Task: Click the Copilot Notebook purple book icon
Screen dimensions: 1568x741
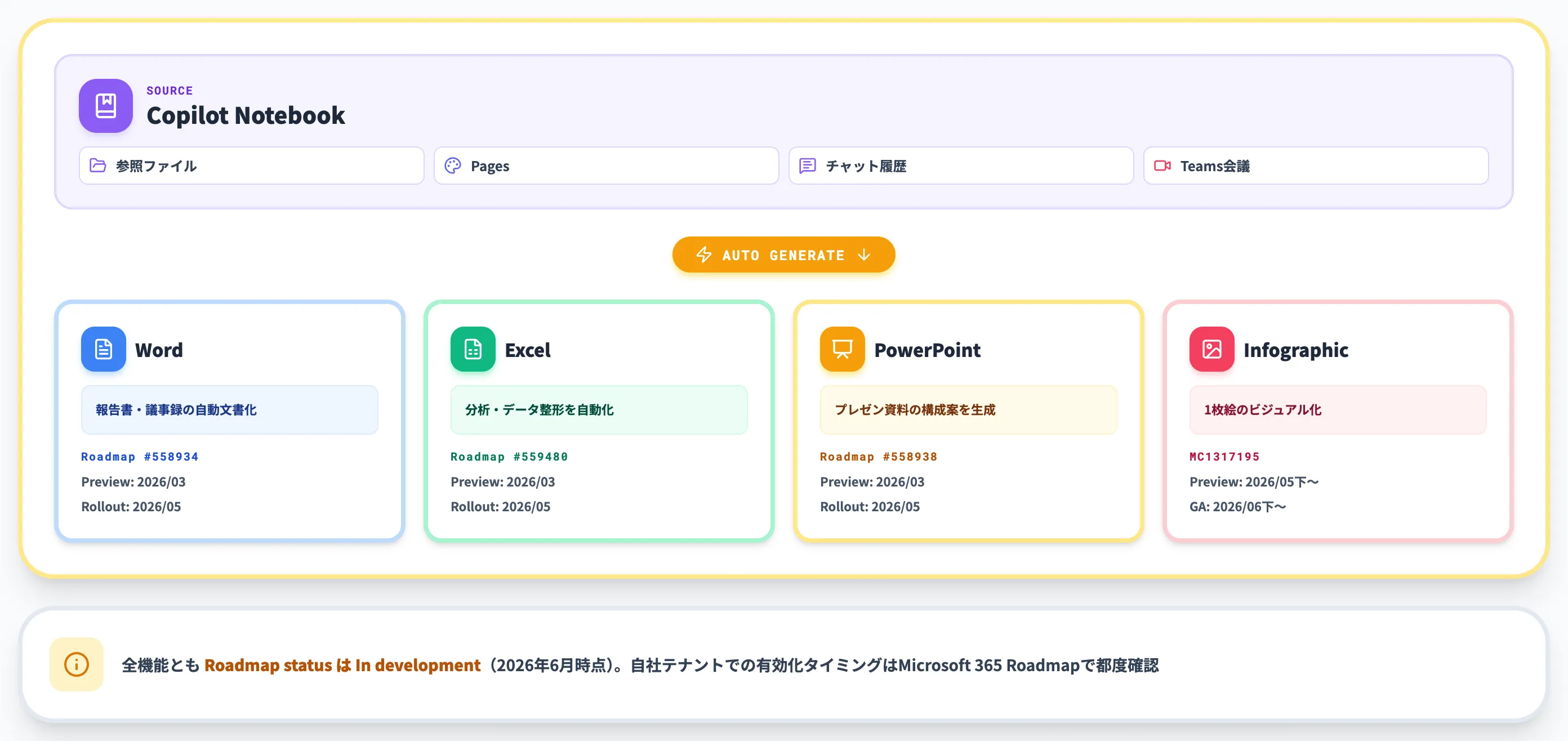Action: tap(106, 105)
